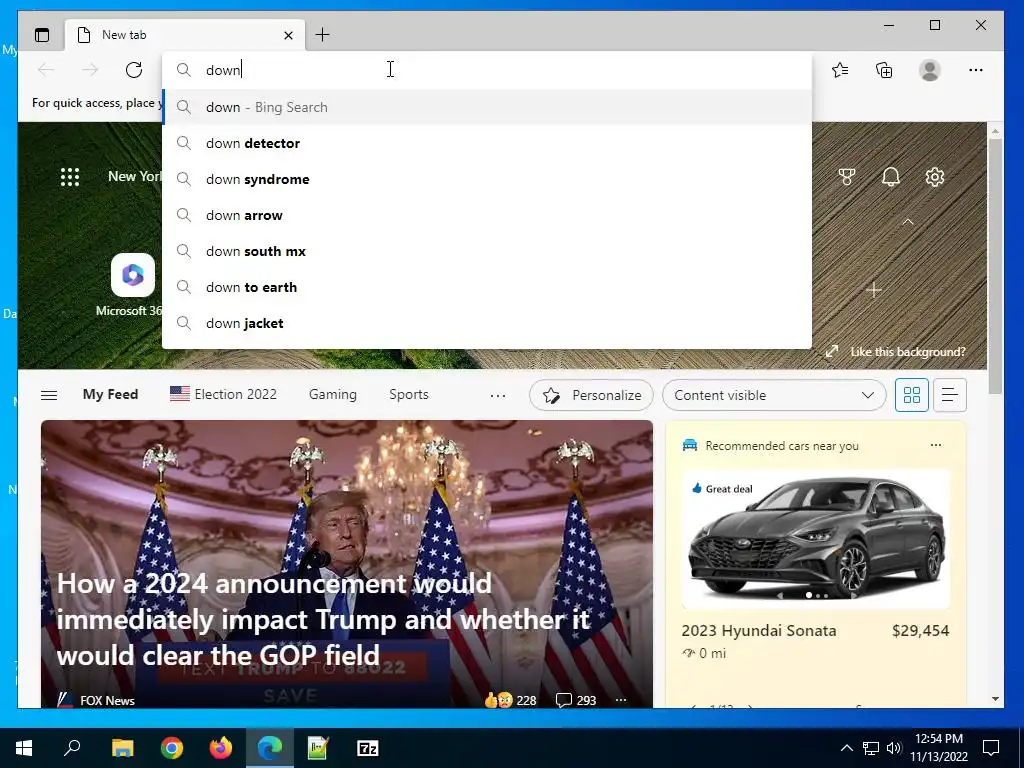This screenshot has height=768, width=1024.
Task: Click the Forward navigation arrow
Action: pyautogui.click(x=89, y=70)
